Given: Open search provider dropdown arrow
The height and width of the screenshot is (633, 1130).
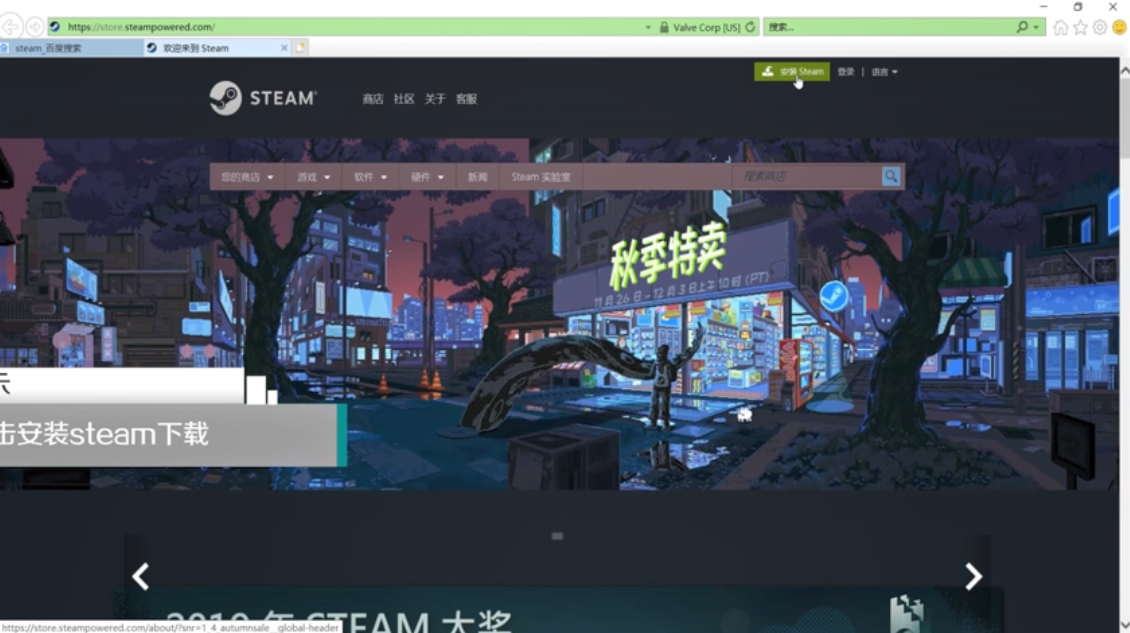Looking at the screenshot, I should coord(1036,27).
